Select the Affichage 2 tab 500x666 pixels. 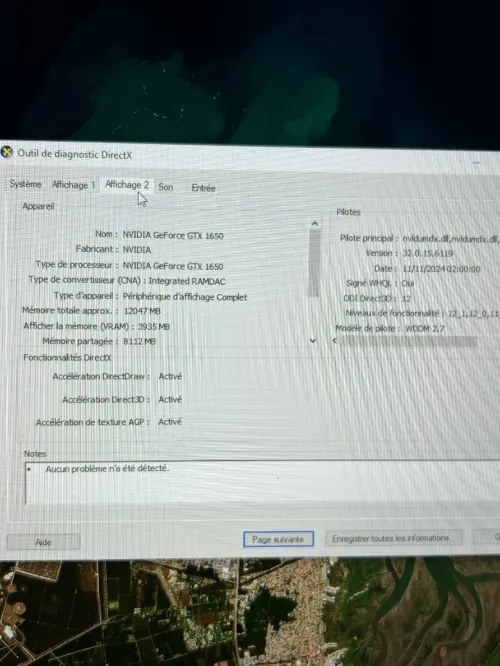click(127, 185)
